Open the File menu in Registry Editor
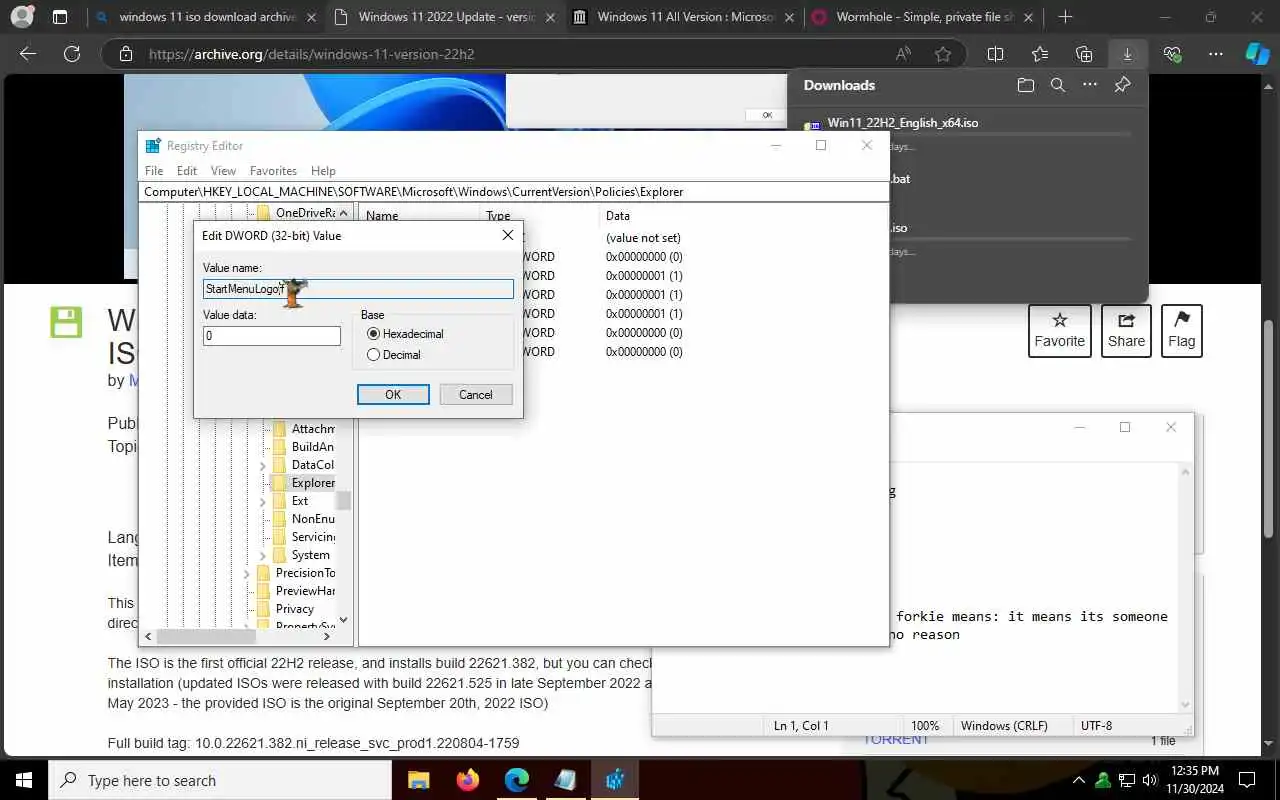The width and height of the screenshot is (1280, 800). (154, 171)
